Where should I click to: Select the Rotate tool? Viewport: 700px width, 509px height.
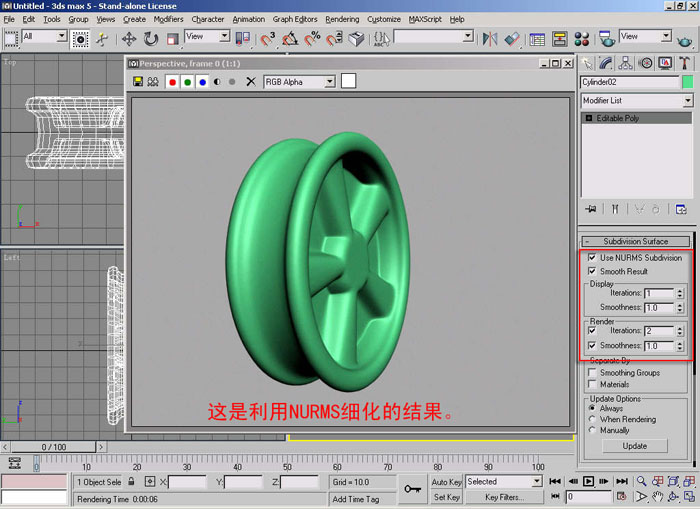point(151,39)
